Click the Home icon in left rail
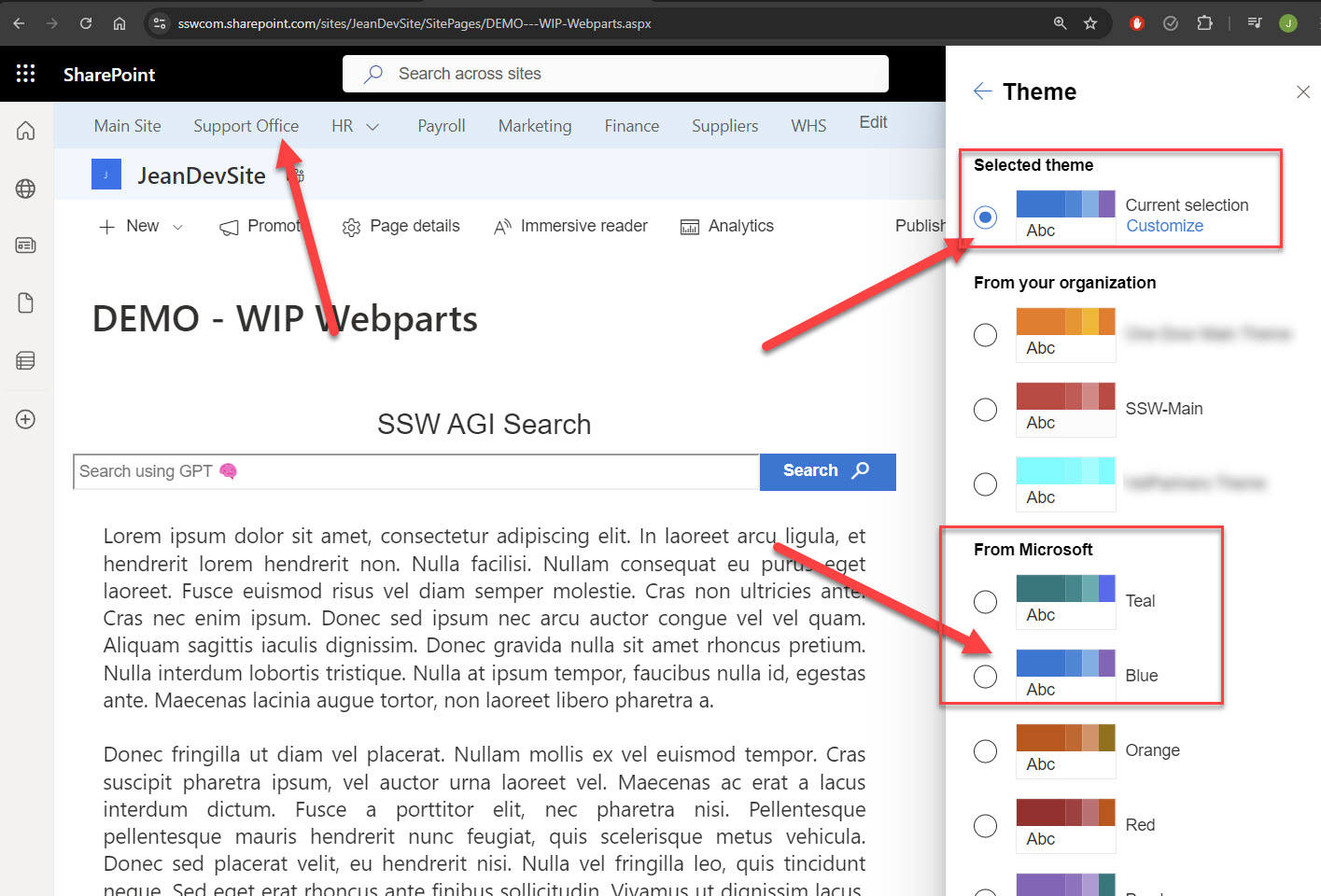This screenshot has width=1321, height=896. pos(26,131)
